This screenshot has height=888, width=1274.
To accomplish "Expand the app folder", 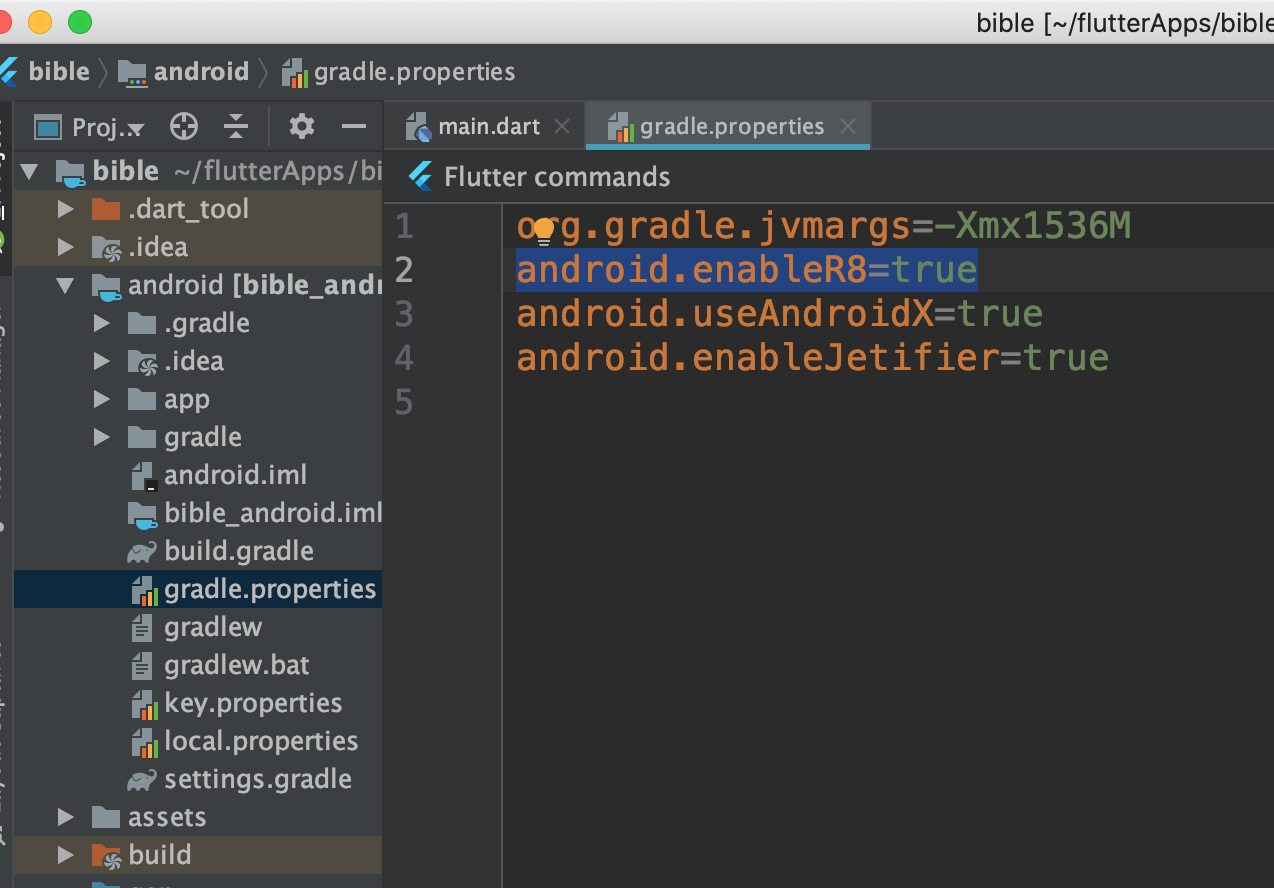I will (101, 400).
